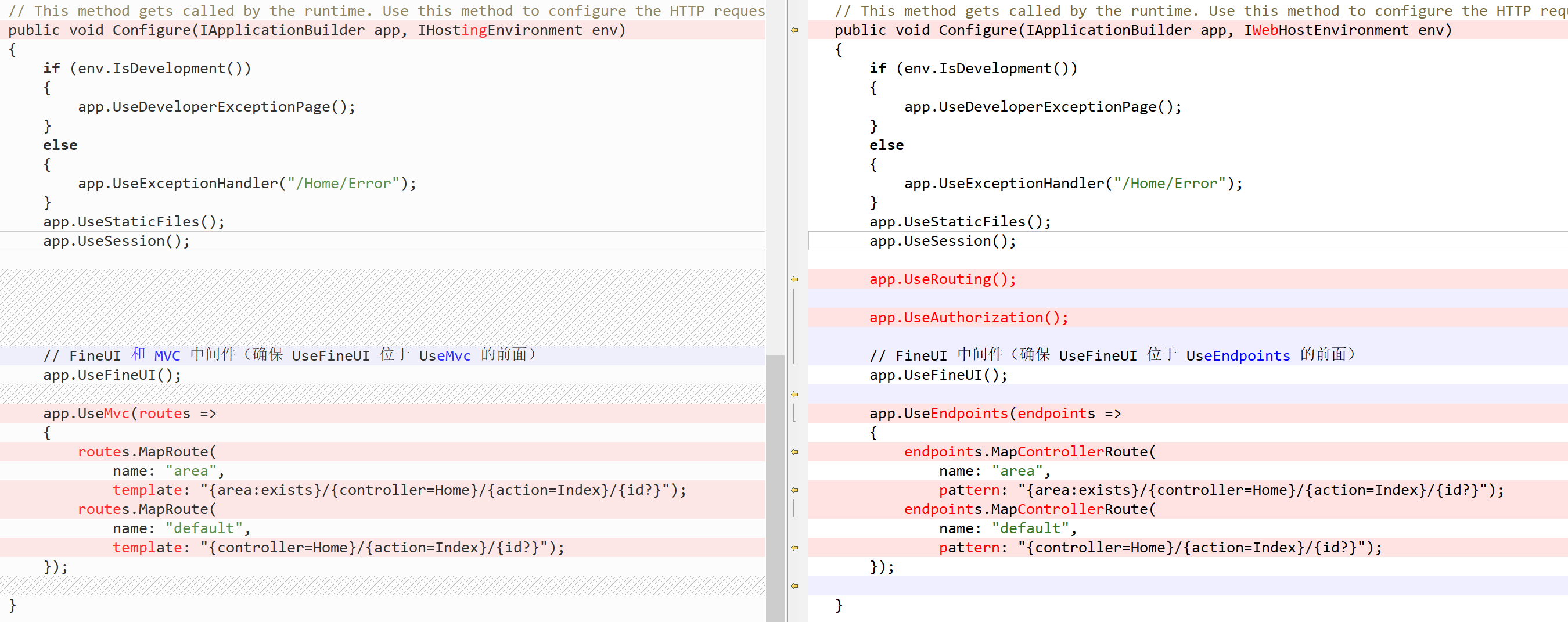The width and height of the screenshot is (1568, 622).
Task: Click app.UseSession(); in the left pane
Action: [x=116, y=241]
